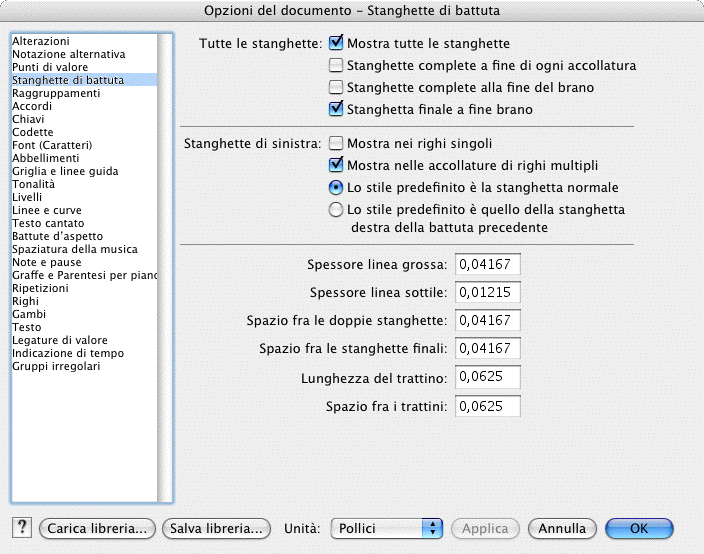Screen dimensions: 704x554
Task: Open the Unità 'Pollici' dropdown
Action: [x=386, y=528]
